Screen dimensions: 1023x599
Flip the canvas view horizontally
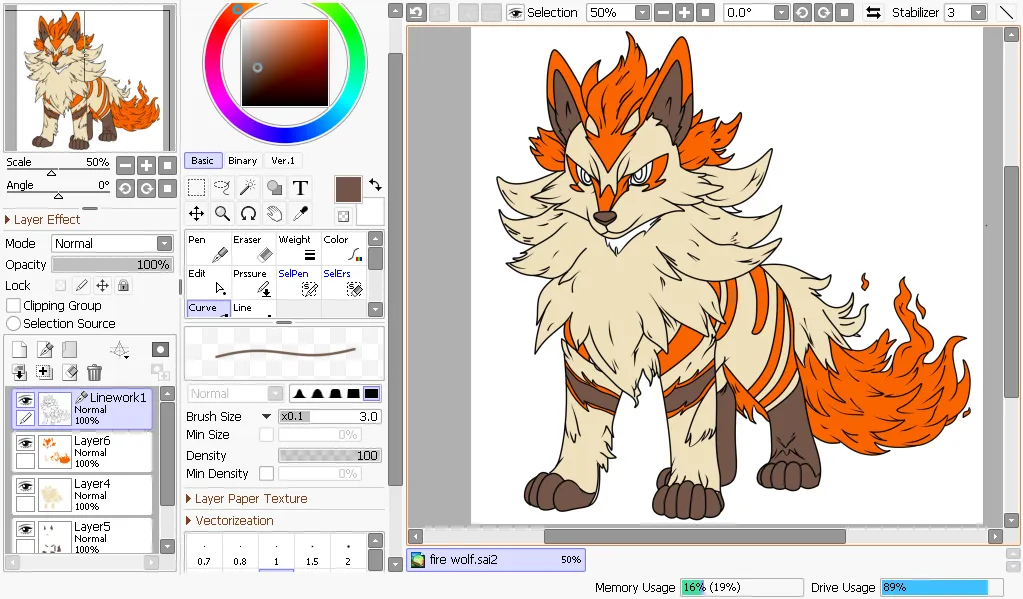coord(873,12)
